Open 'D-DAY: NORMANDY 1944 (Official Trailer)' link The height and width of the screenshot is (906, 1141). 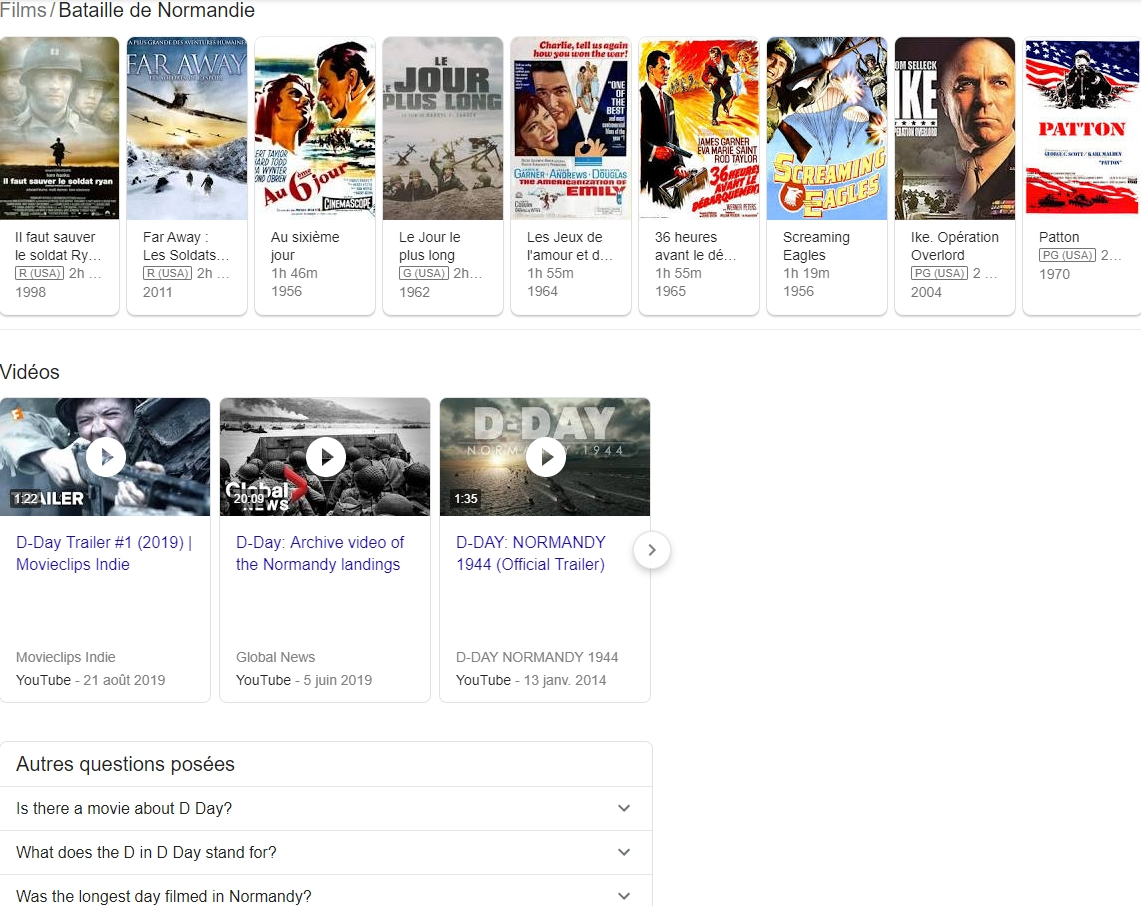point(531,553)
